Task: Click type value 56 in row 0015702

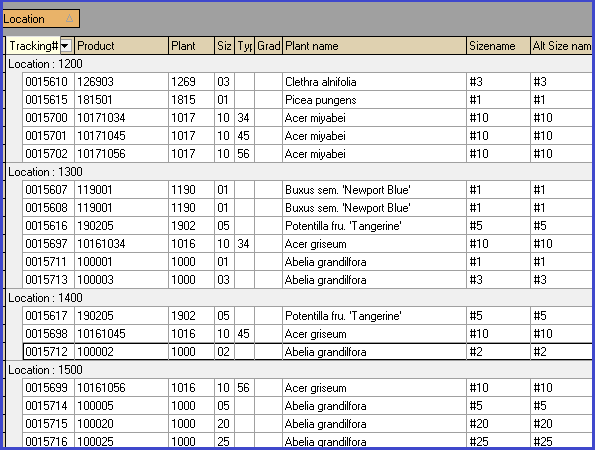Action: coord(243,154)
